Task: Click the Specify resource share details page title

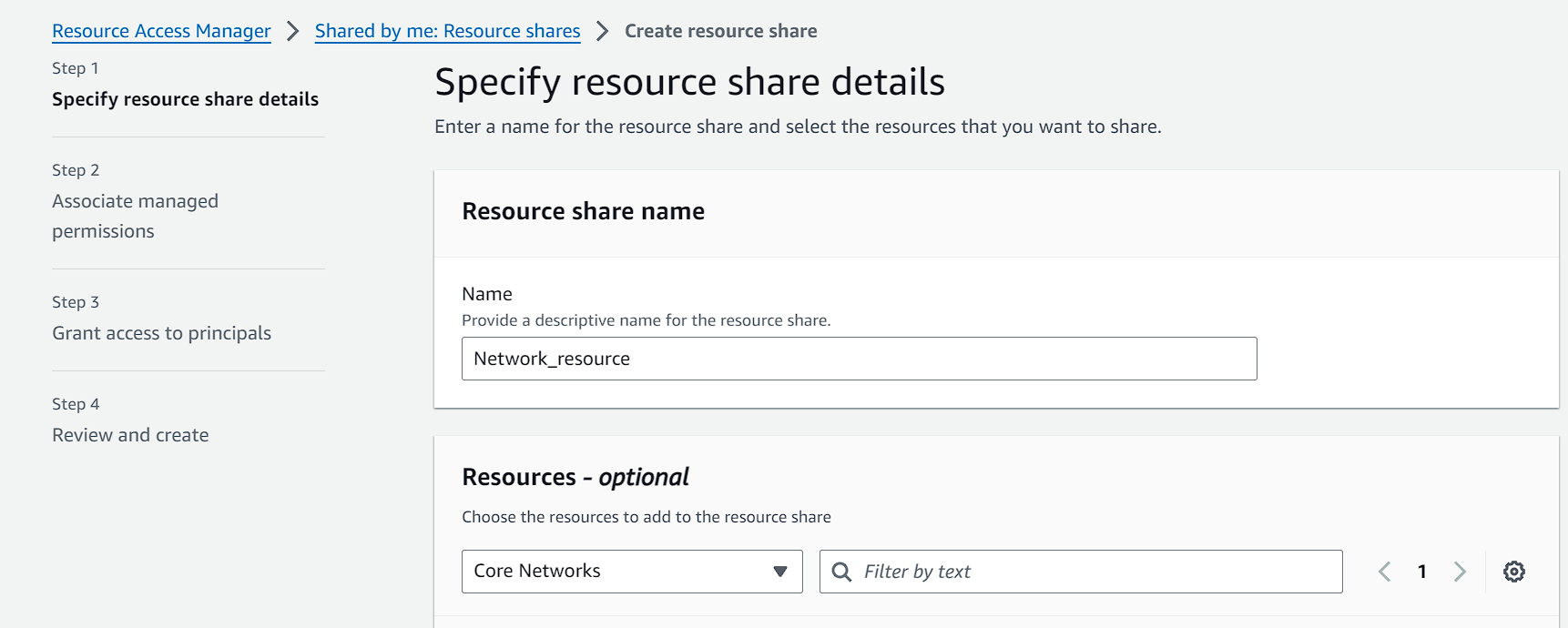Action: [689, 82]
